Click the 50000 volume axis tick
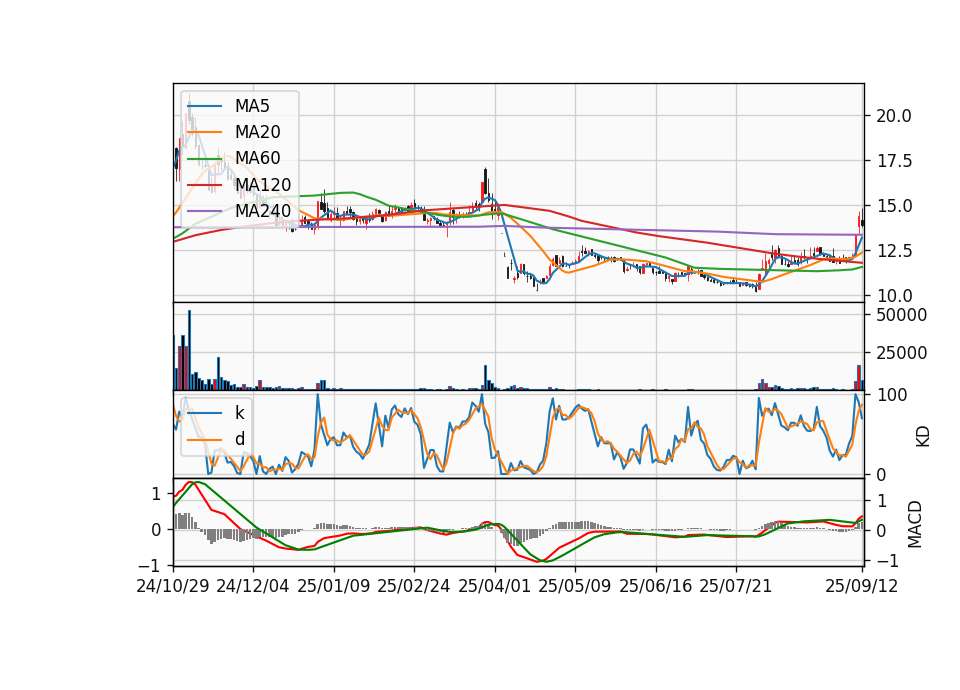 (x=902, y=315)
